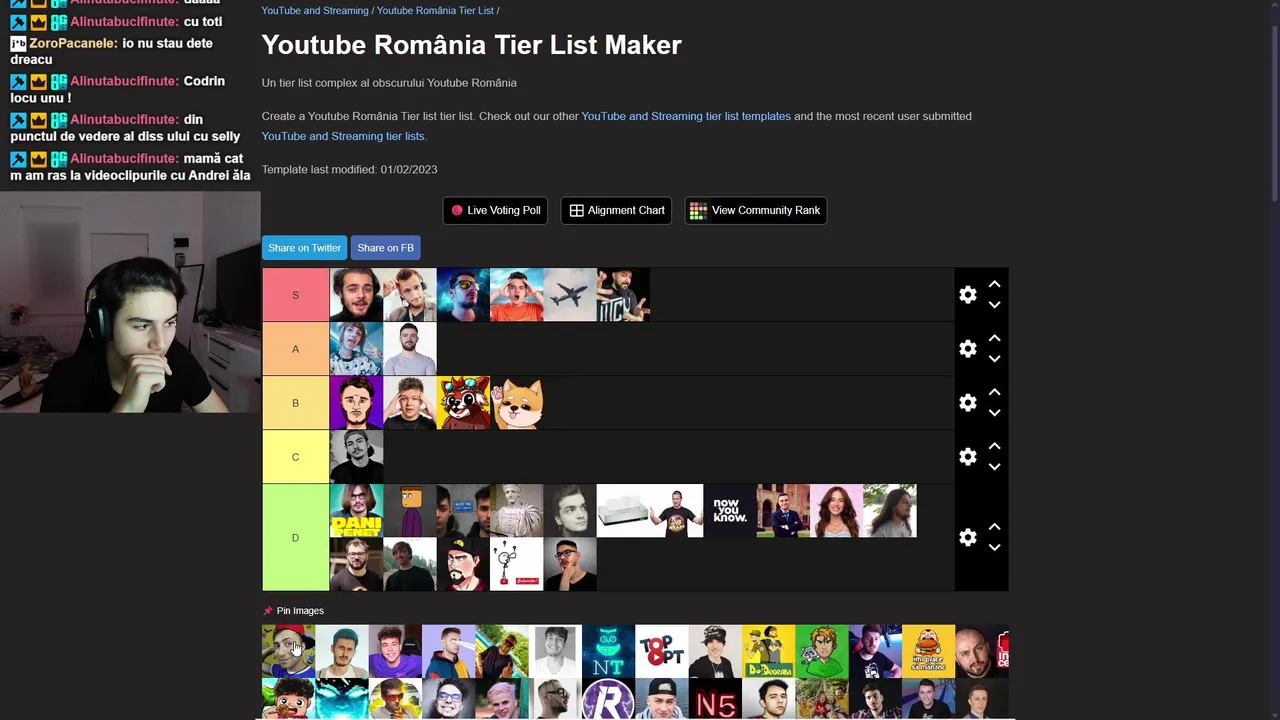Move A tier row down with arrow

point(994,359)
